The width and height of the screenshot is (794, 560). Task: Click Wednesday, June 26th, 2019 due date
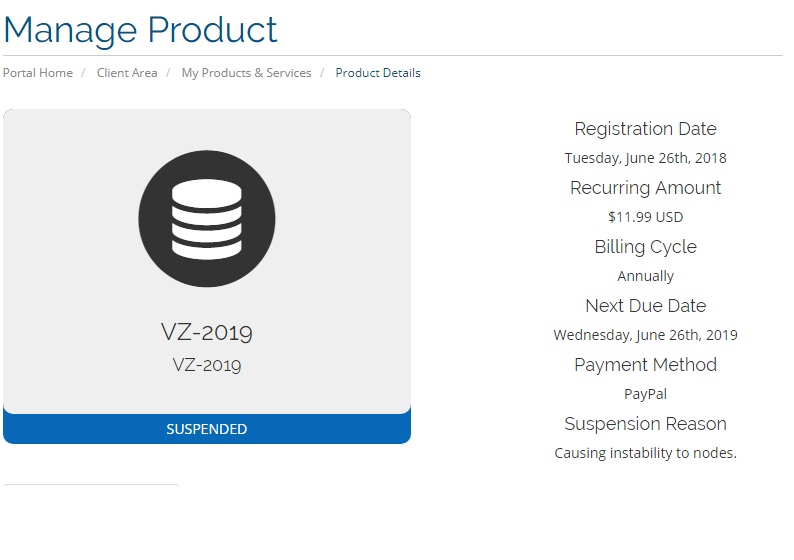coord(645,335)
